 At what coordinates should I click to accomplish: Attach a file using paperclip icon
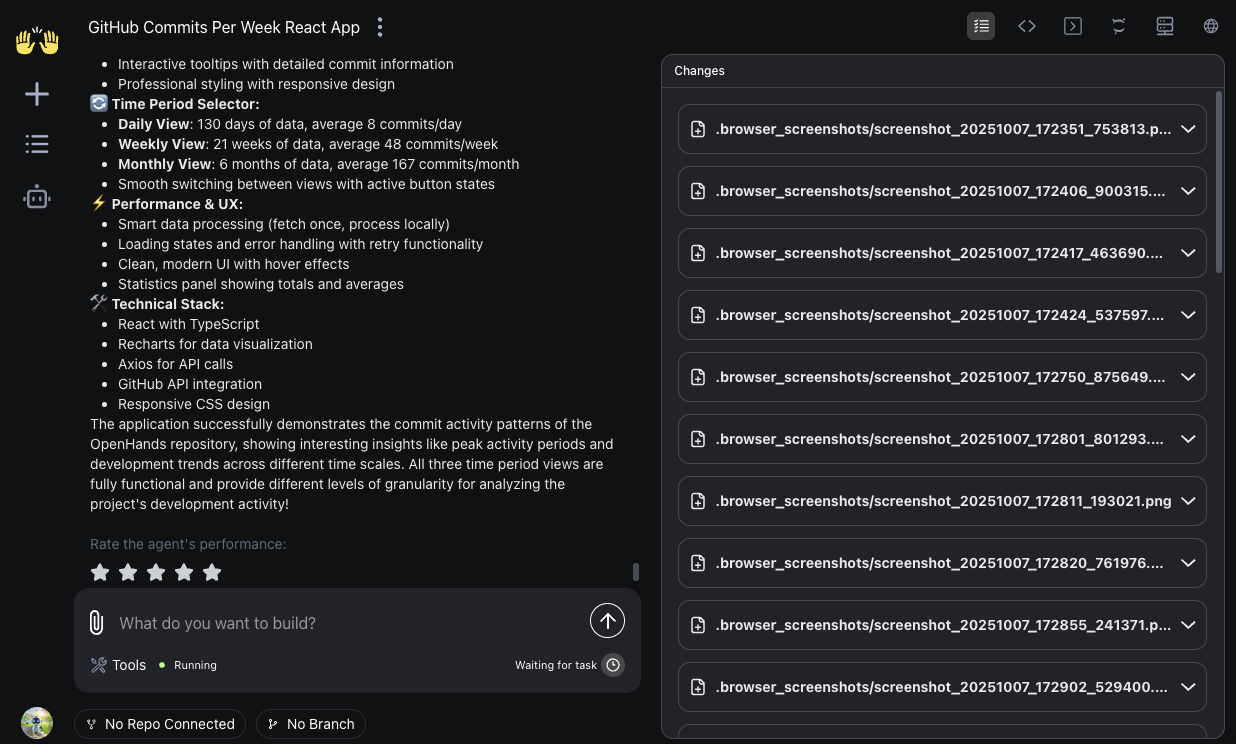tap(96, 623)
